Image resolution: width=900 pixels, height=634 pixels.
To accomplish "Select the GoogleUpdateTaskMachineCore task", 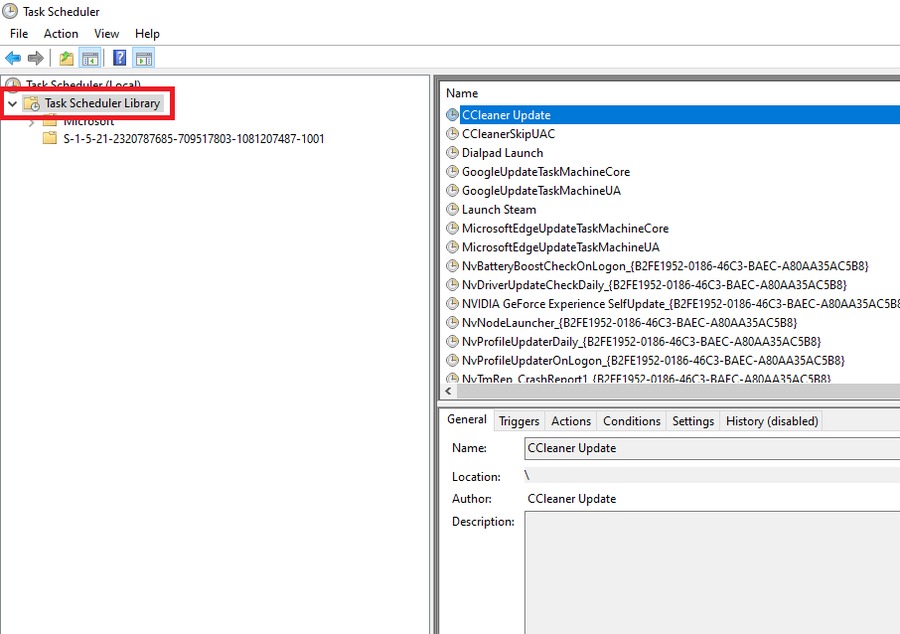I will click(545, 172).
